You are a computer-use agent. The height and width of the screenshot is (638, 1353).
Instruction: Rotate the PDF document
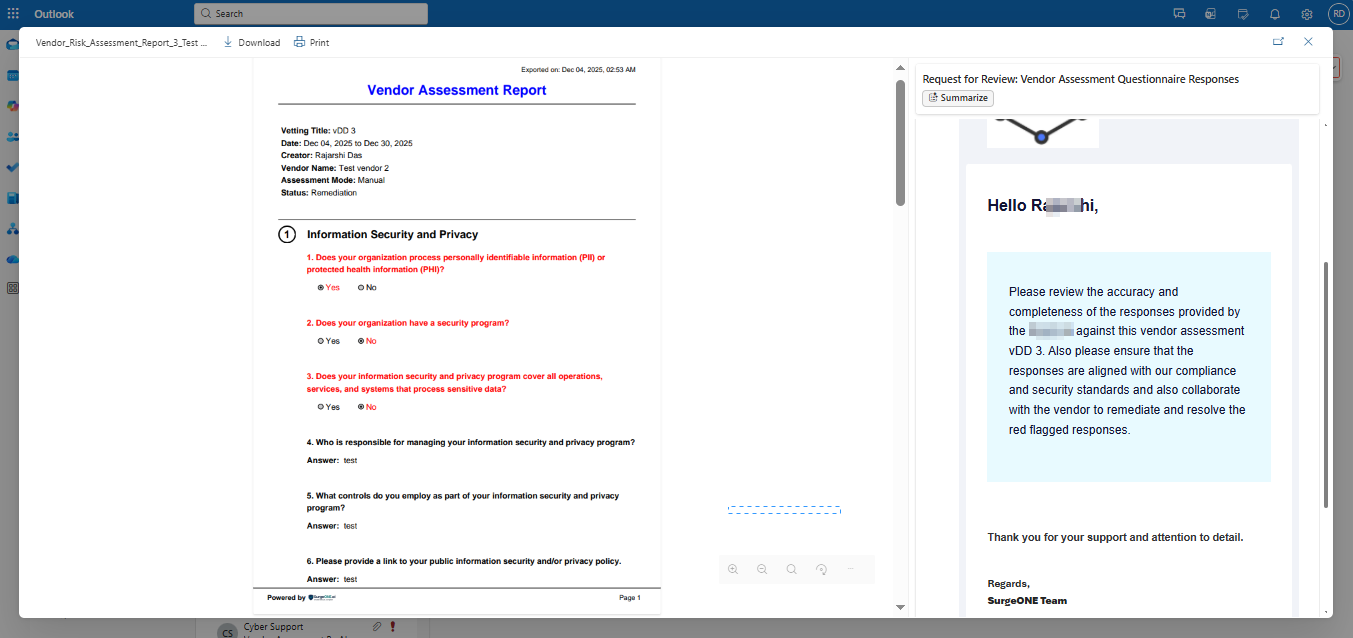click(821, 569)
